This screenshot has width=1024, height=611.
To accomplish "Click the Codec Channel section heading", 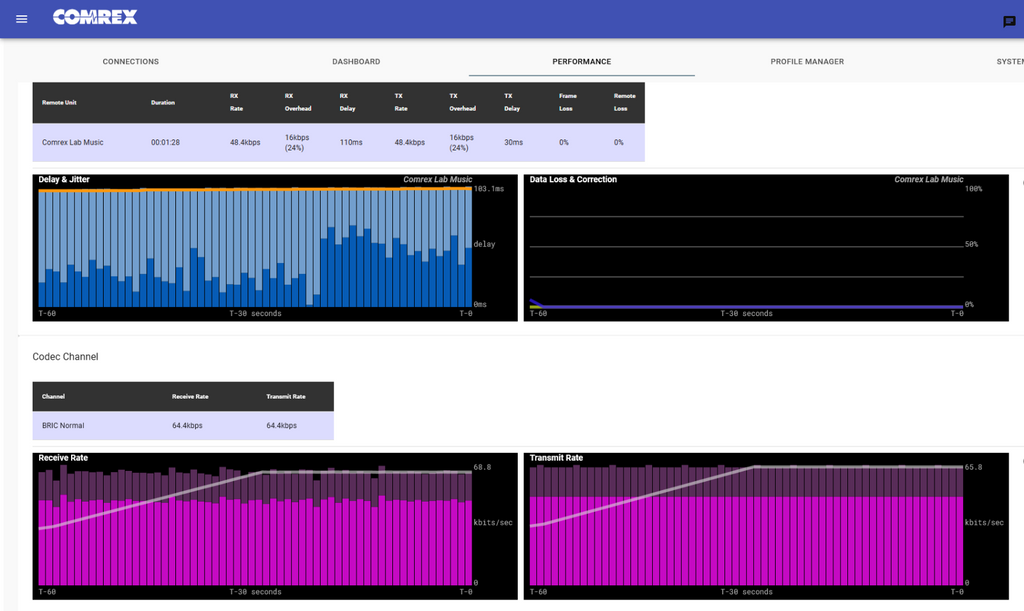I will coord(65,357).
